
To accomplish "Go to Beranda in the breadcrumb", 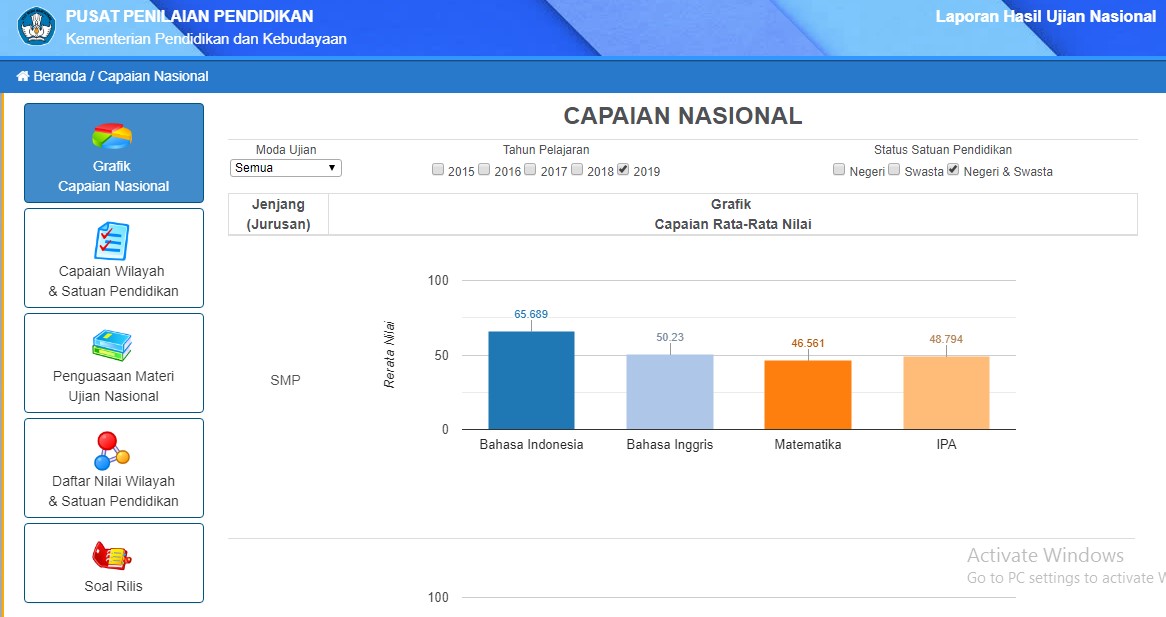I will [59, 76].
